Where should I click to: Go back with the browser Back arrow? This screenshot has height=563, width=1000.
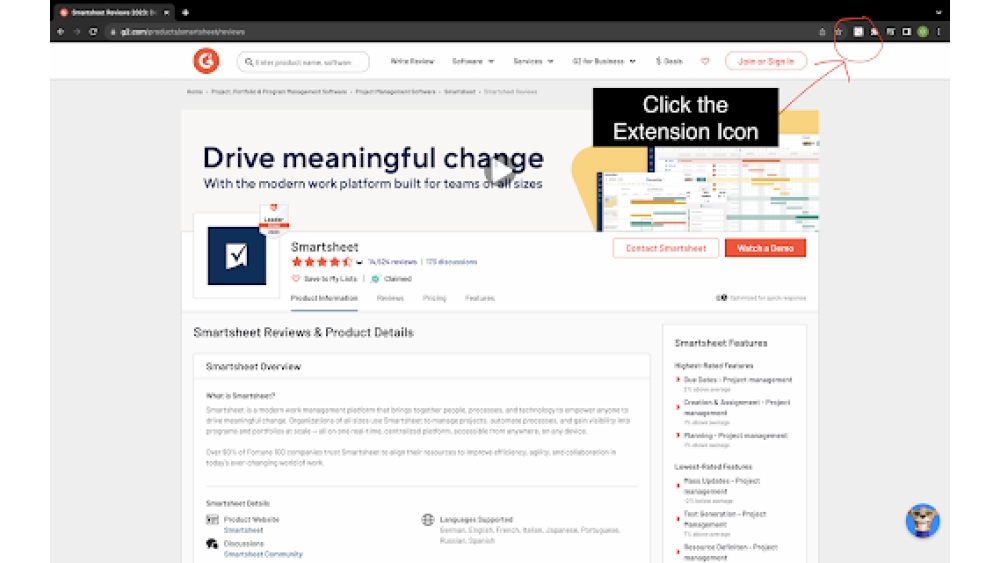pos(61,31)
